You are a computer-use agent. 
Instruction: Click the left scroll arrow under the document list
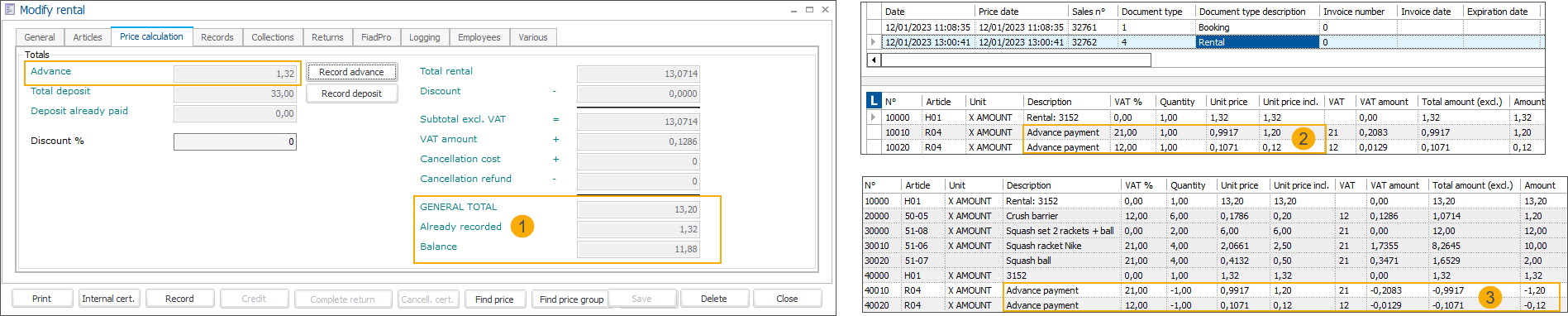pyautogui.click(x=874, y=60)
